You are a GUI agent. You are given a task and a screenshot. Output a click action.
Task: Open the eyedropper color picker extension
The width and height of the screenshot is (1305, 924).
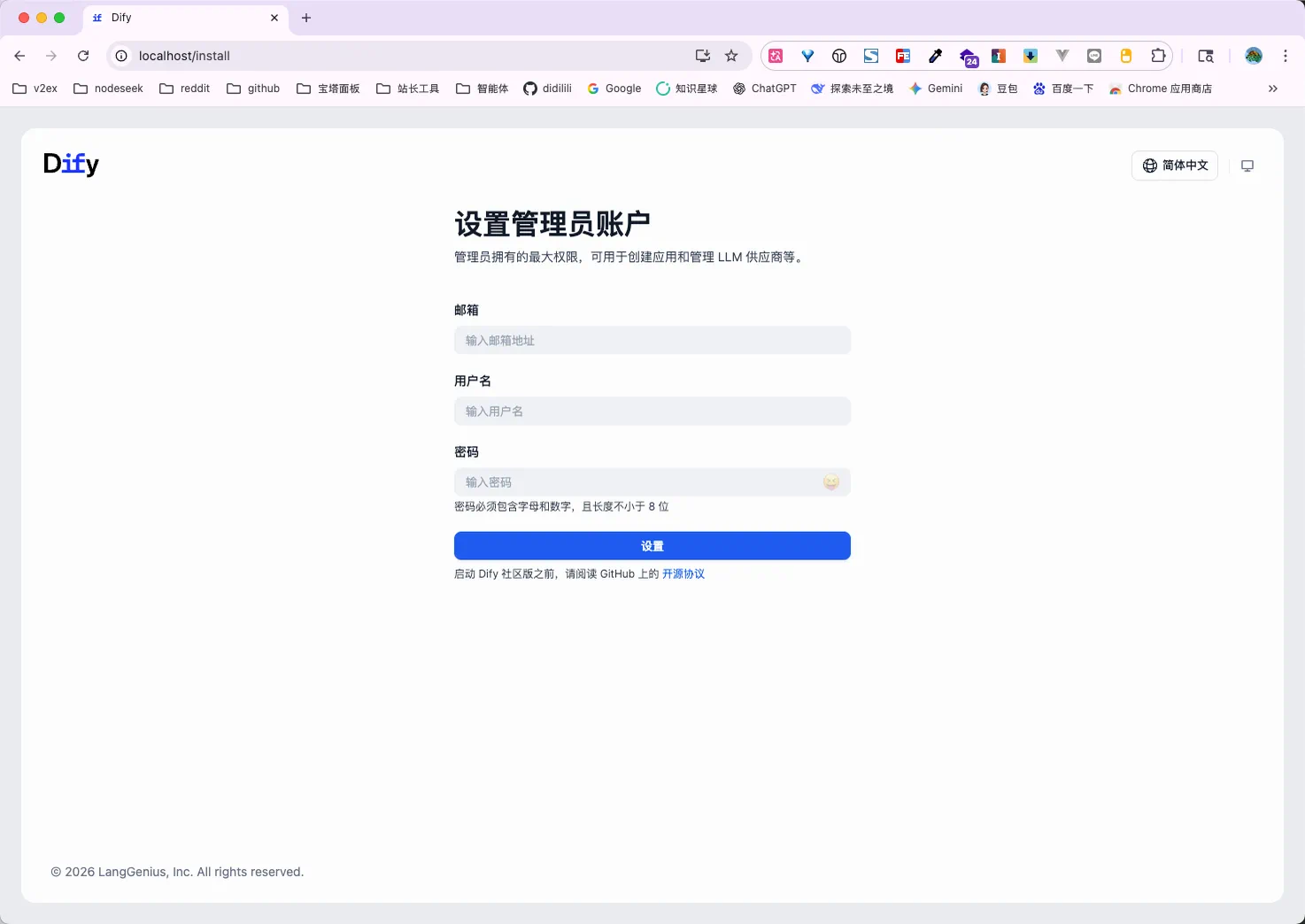pos(935,56)
